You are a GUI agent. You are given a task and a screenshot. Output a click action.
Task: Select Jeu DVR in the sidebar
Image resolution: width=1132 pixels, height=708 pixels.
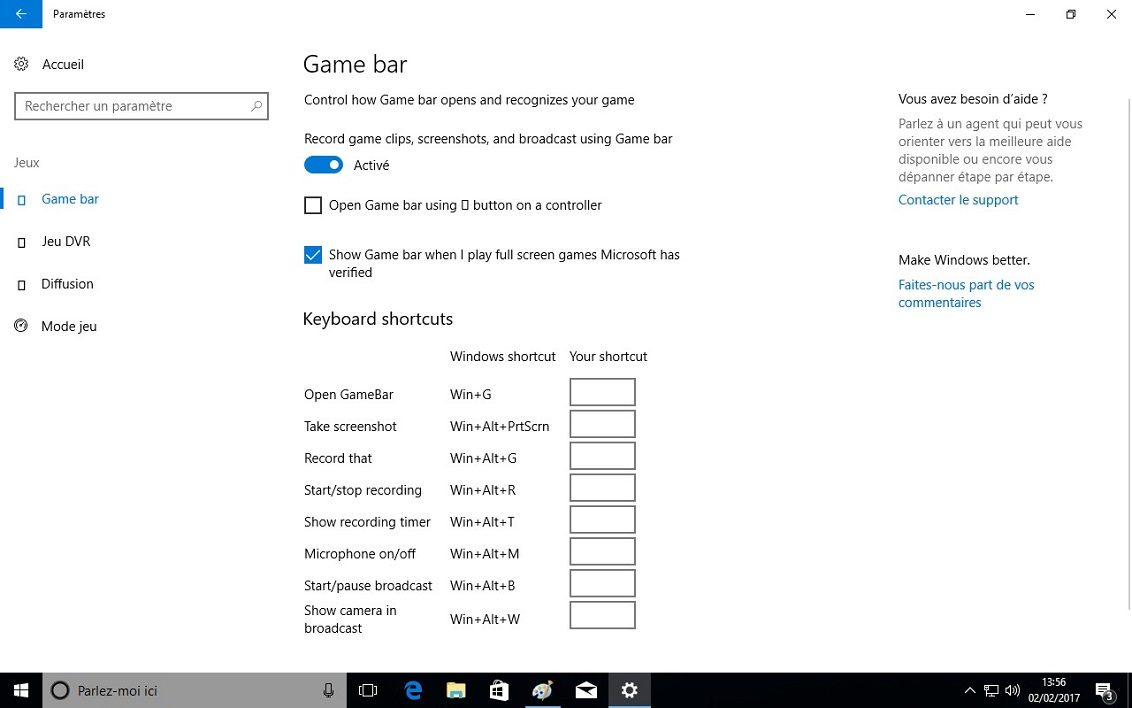point(66,241)
